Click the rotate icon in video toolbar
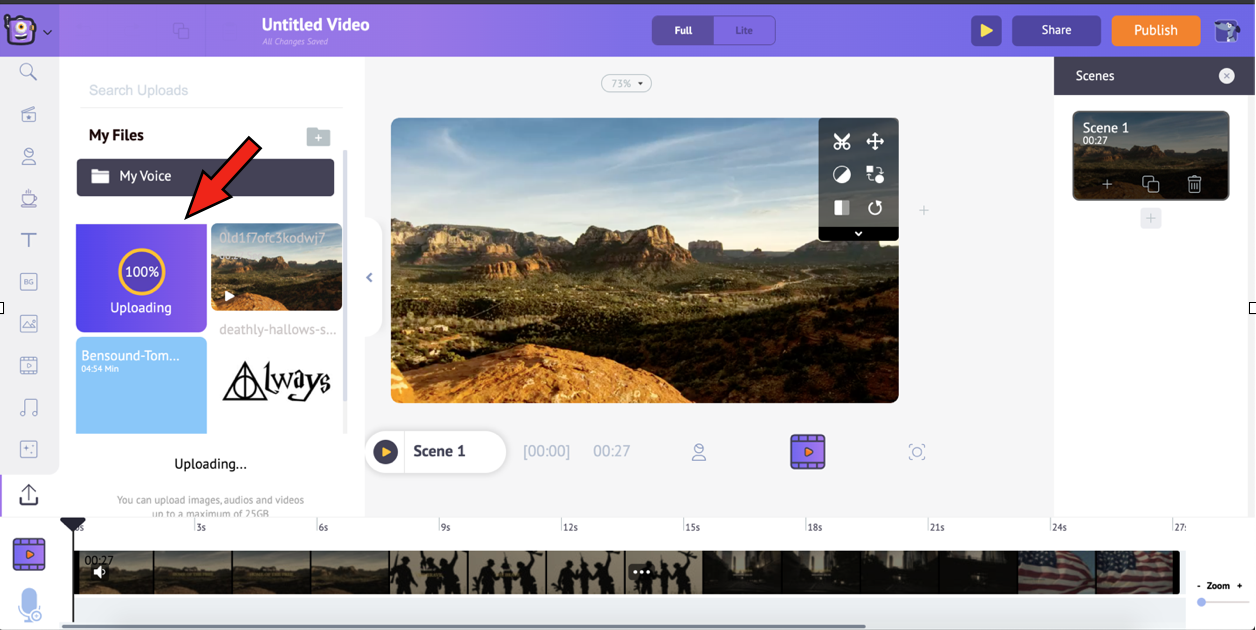The width and height of the screenshot is (1256, 630). point(875,208)
